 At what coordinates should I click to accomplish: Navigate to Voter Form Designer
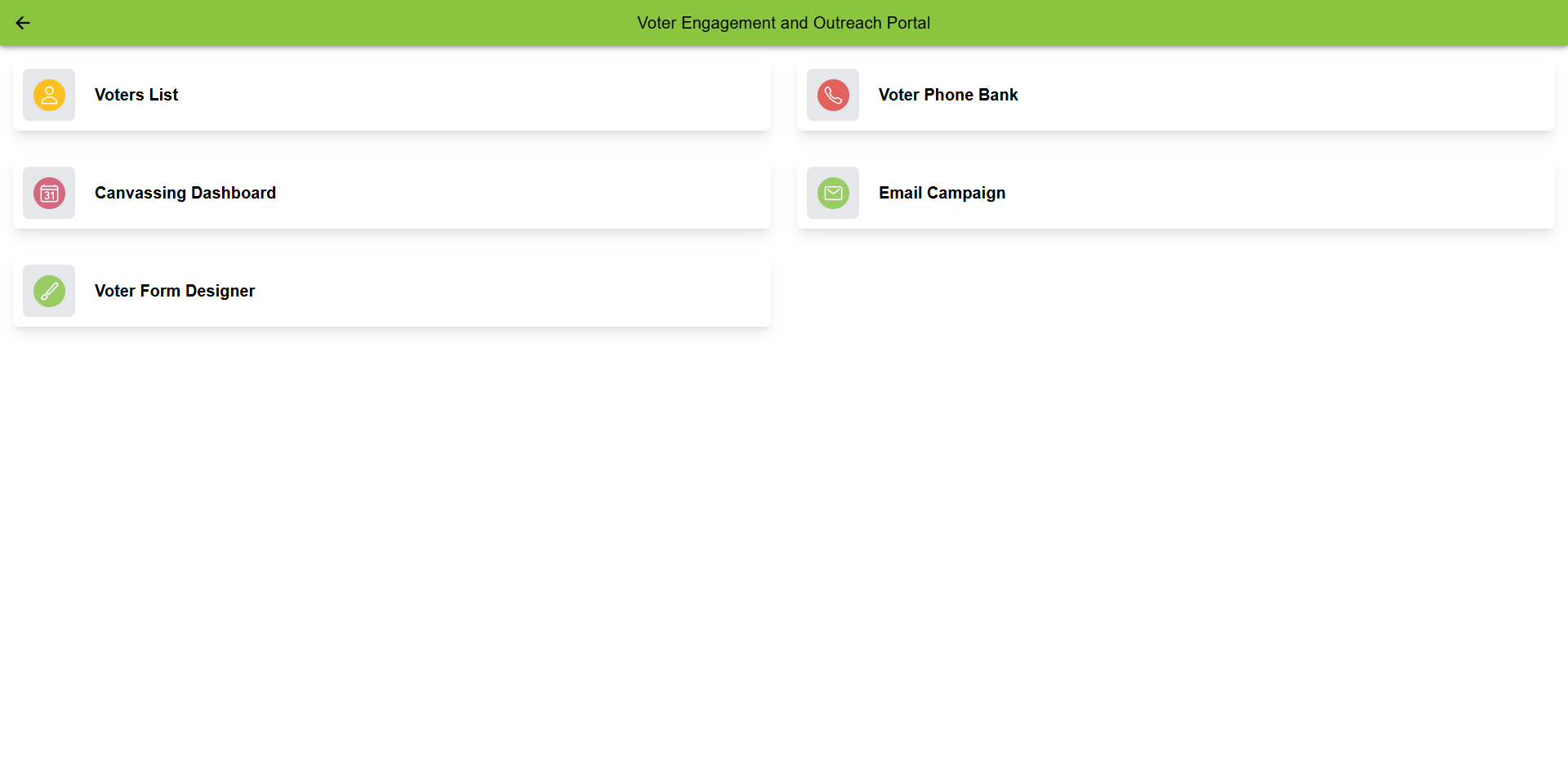[x=392, y=291]
